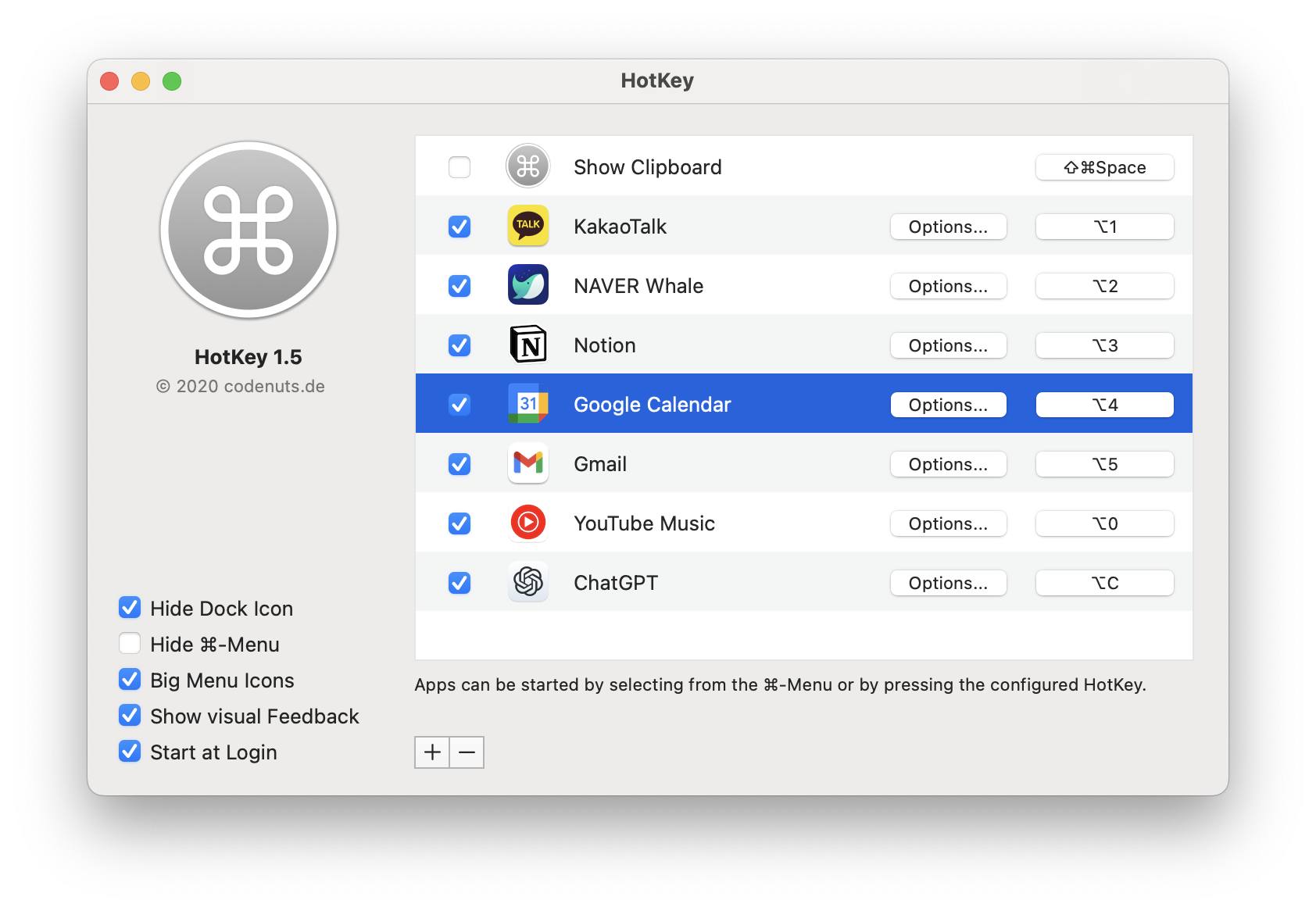1316x911 pixels.
Task: Add a new app with plus button
Action: point(432,752)
